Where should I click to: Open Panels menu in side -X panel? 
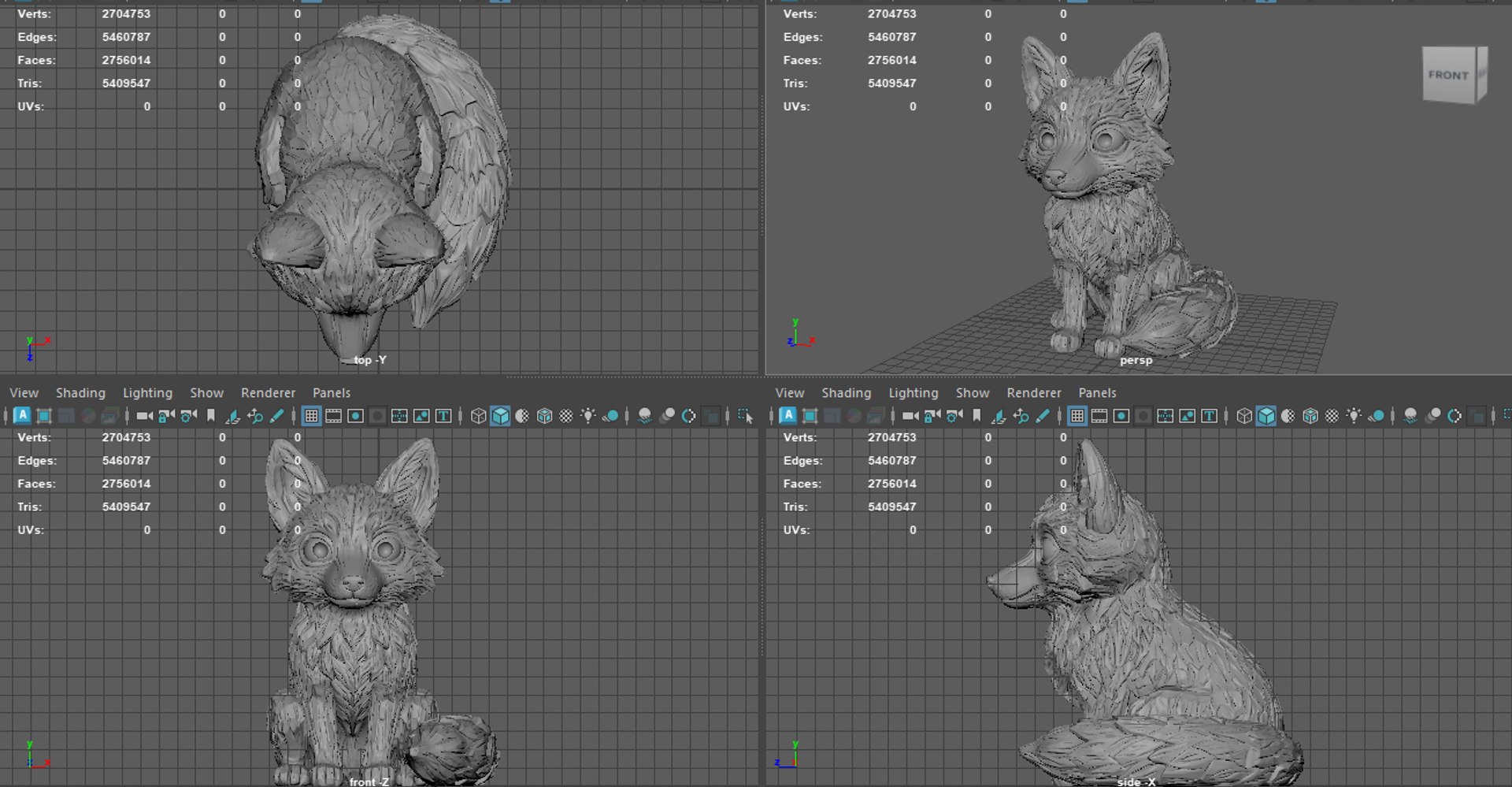(x=1097, y=392)
